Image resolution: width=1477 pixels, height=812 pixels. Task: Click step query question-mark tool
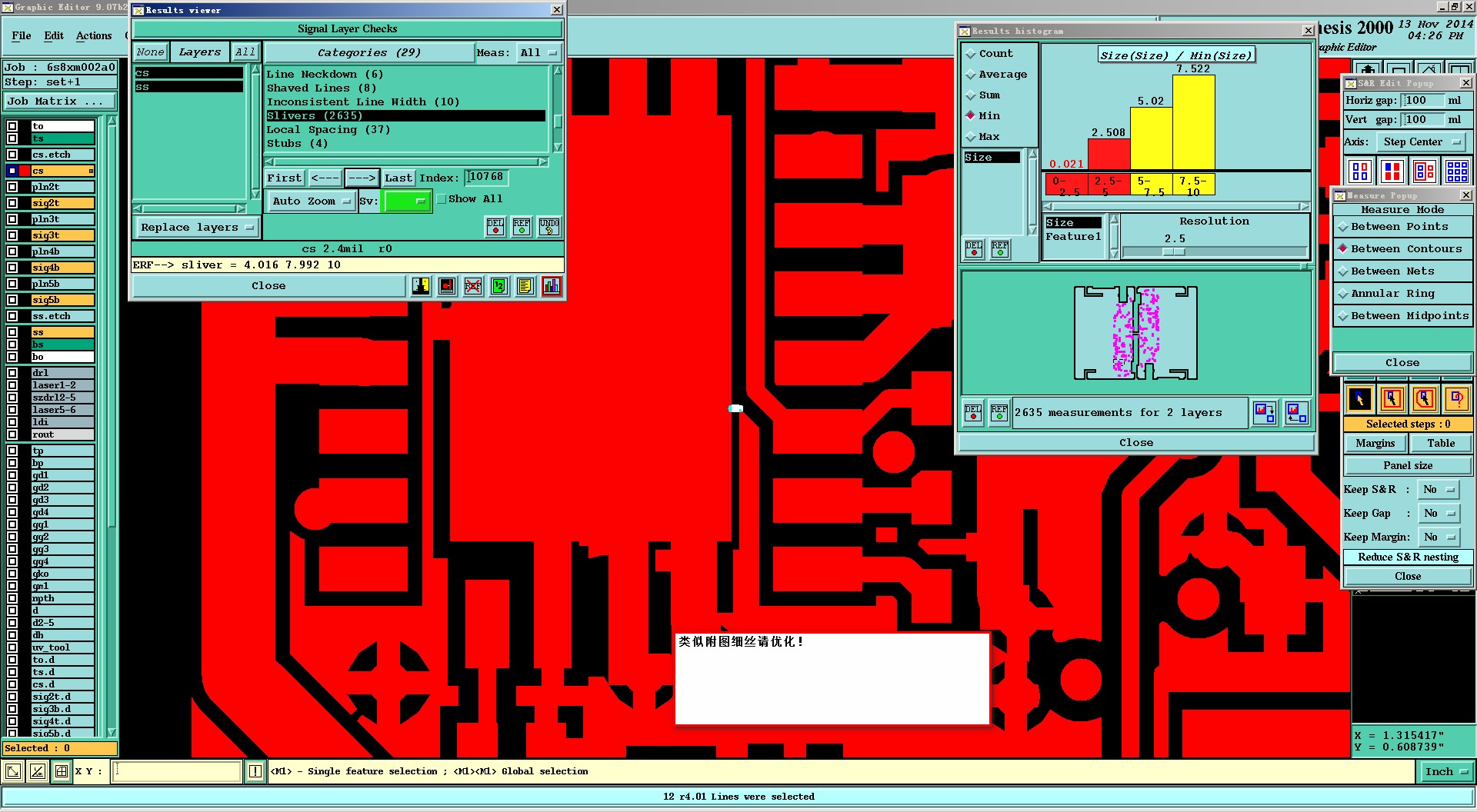[1457, 399]
